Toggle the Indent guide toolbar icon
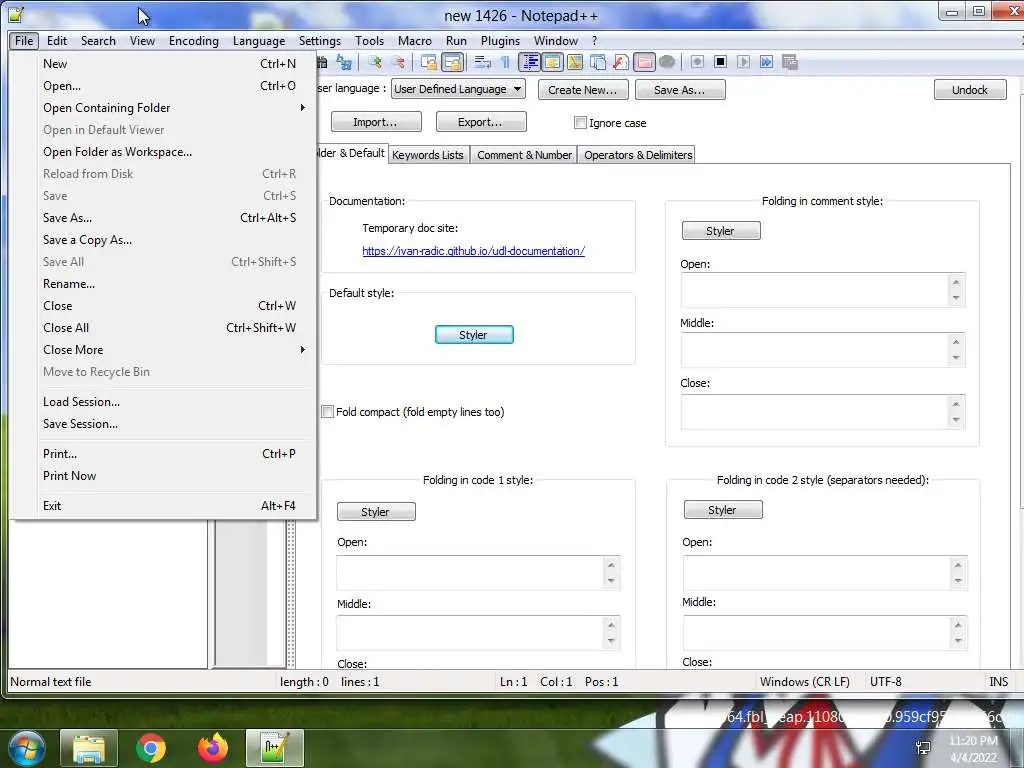Viewport: 1024px width, 768px height. pos(530,62)
